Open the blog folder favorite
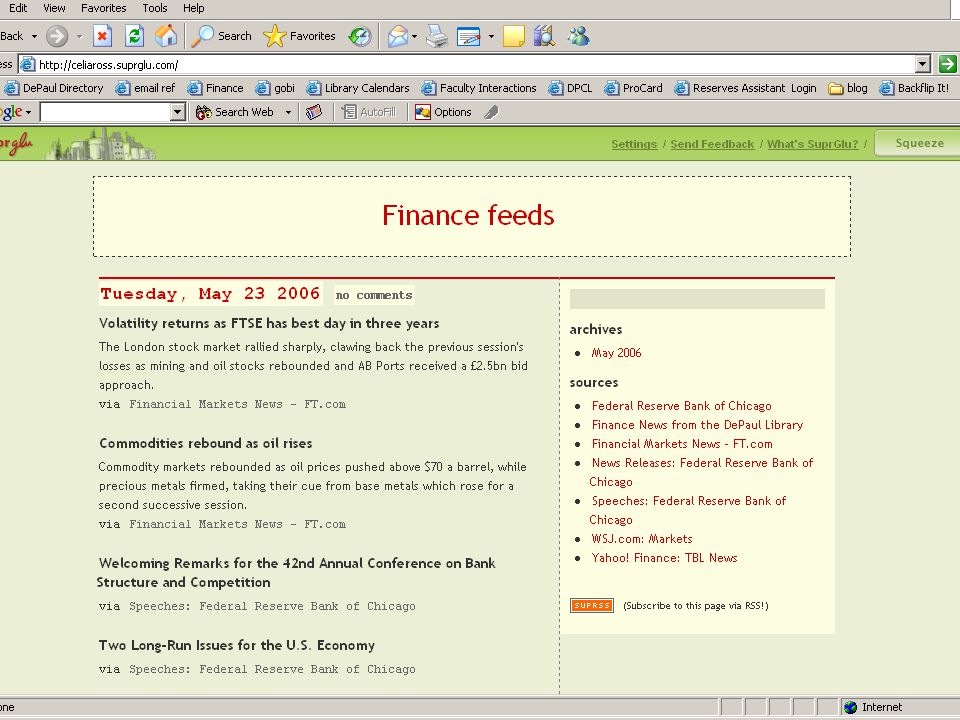Screen dimensions: 960x720 coord(848,88)
